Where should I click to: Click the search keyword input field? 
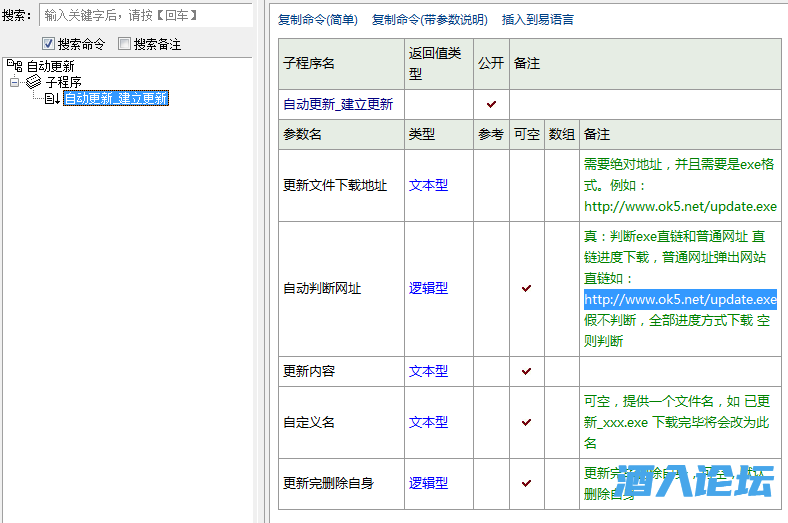click(145, 15)
